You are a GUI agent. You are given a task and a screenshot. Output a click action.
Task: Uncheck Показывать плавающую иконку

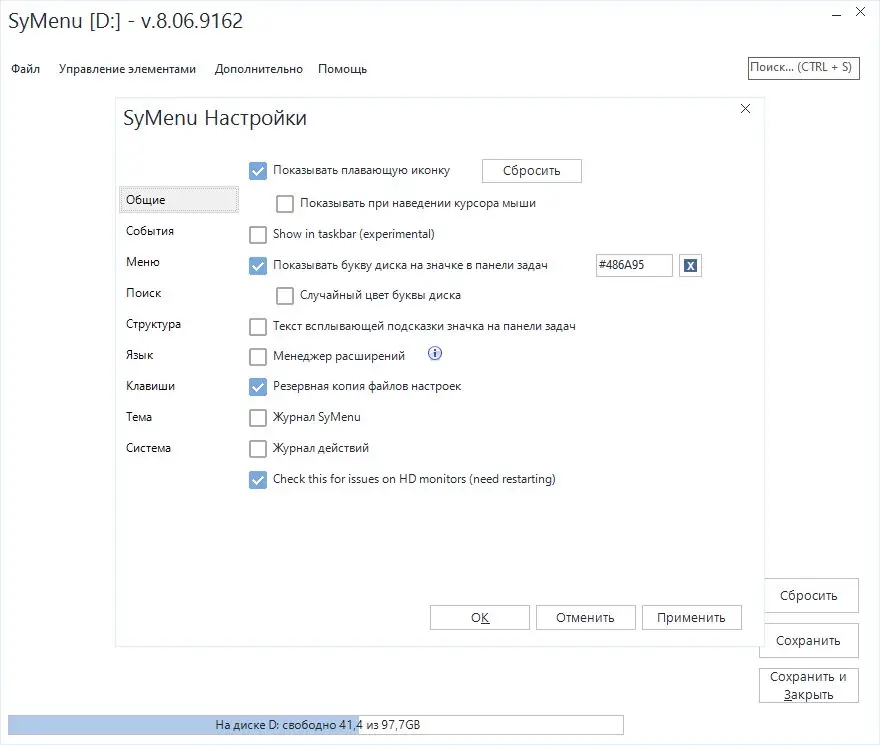coord(258,171)
